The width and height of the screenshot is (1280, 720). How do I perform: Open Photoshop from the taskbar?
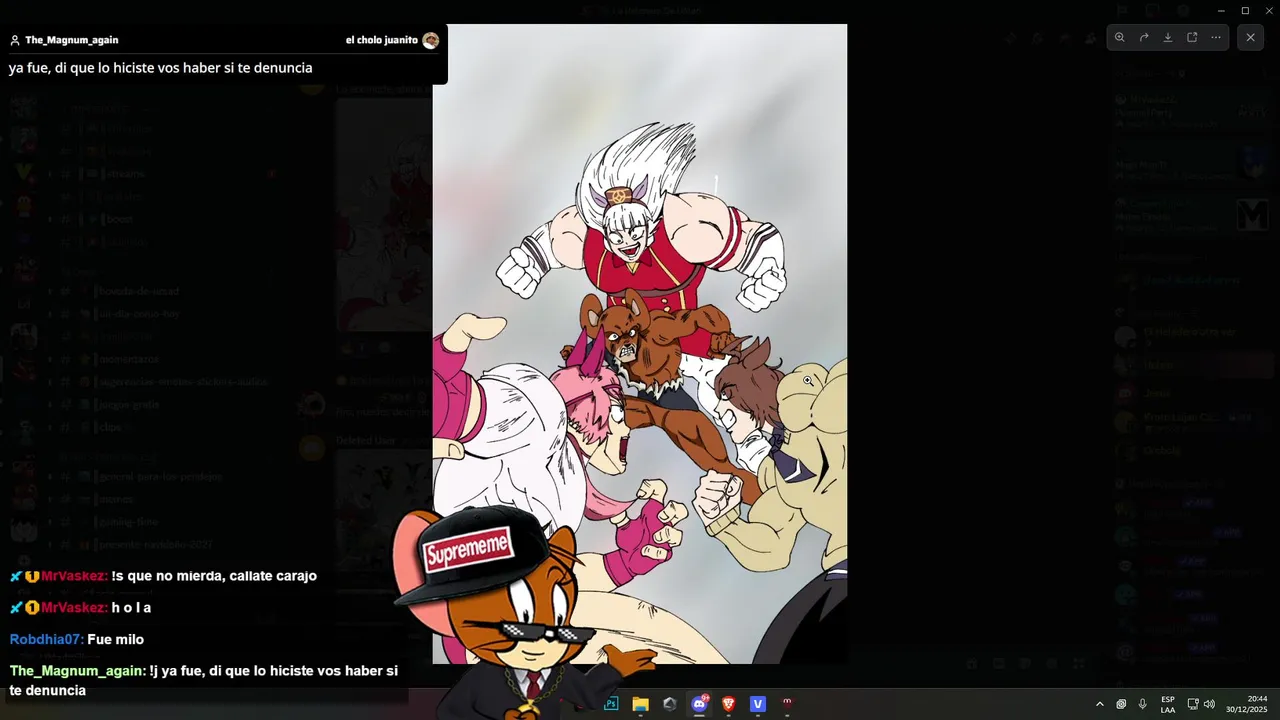pos(611,704)
